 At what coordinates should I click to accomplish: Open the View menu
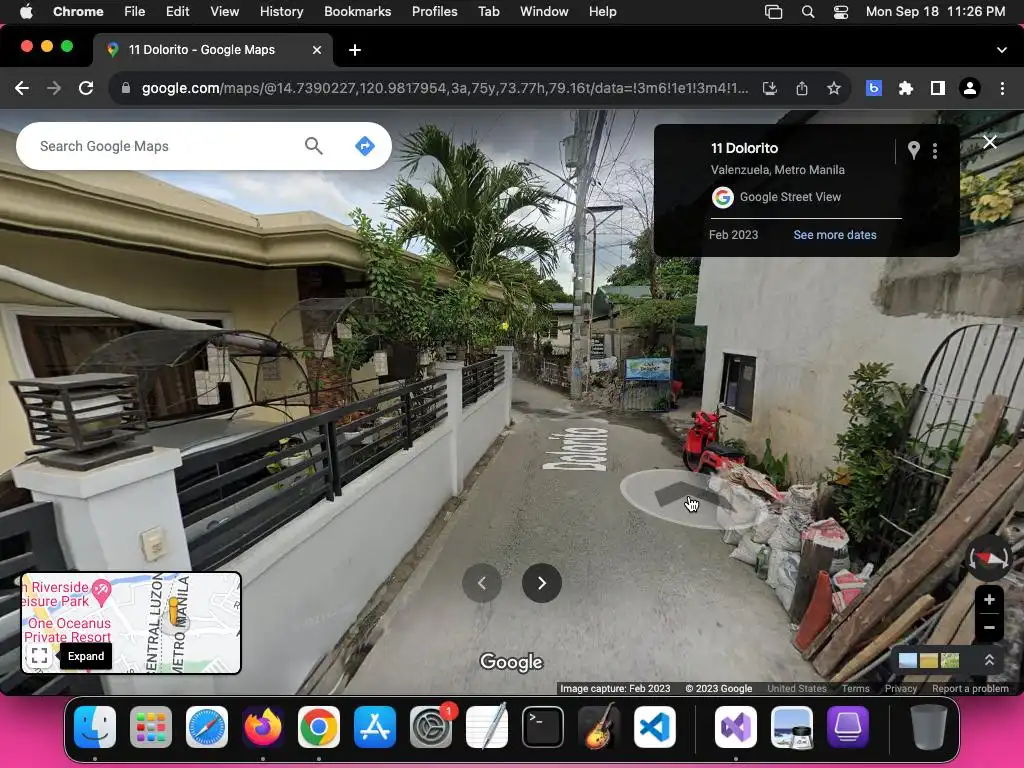[x=224, y=11]
